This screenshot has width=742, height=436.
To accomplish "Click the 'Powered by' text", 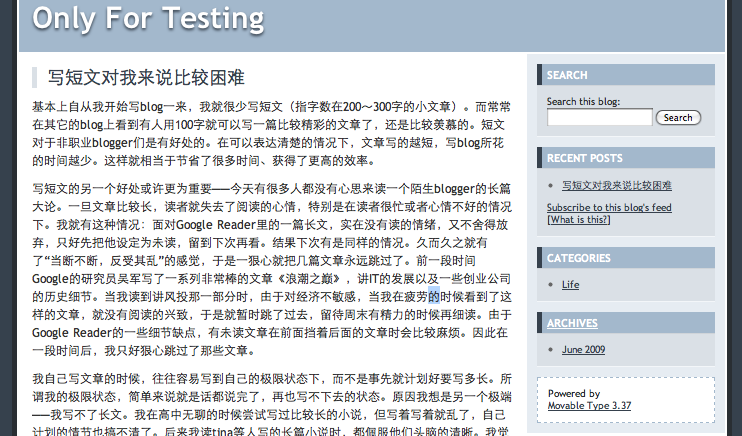I will pyautogui.click(x=574, y=393).
